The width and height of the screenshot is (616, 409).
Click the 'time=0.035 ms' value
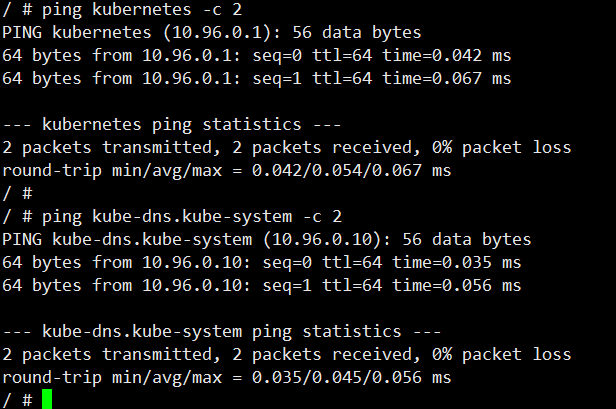point(456,262)
